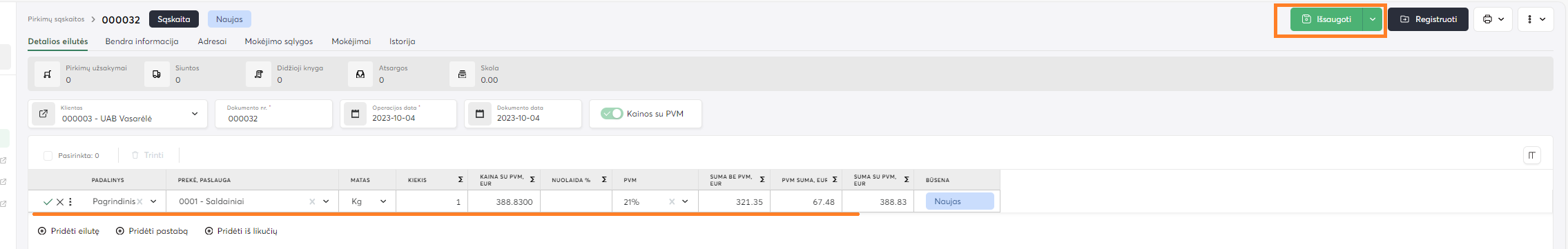Switch to the Bendra informacija tab
This screenshot has width=1568, height=249.
click(x=142, y=41)
